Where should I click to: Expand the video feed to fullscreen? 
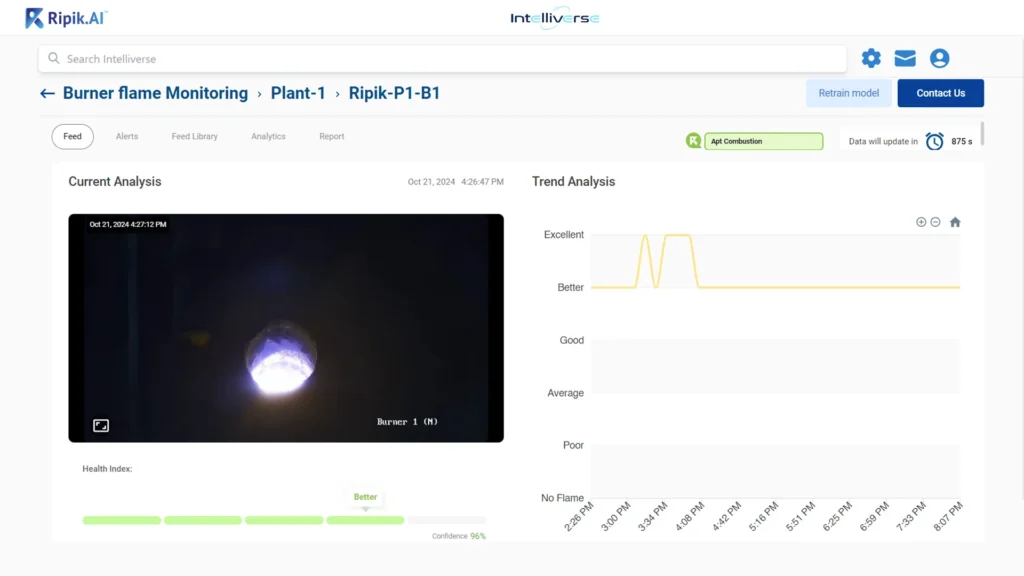click(x=101, y=425)
